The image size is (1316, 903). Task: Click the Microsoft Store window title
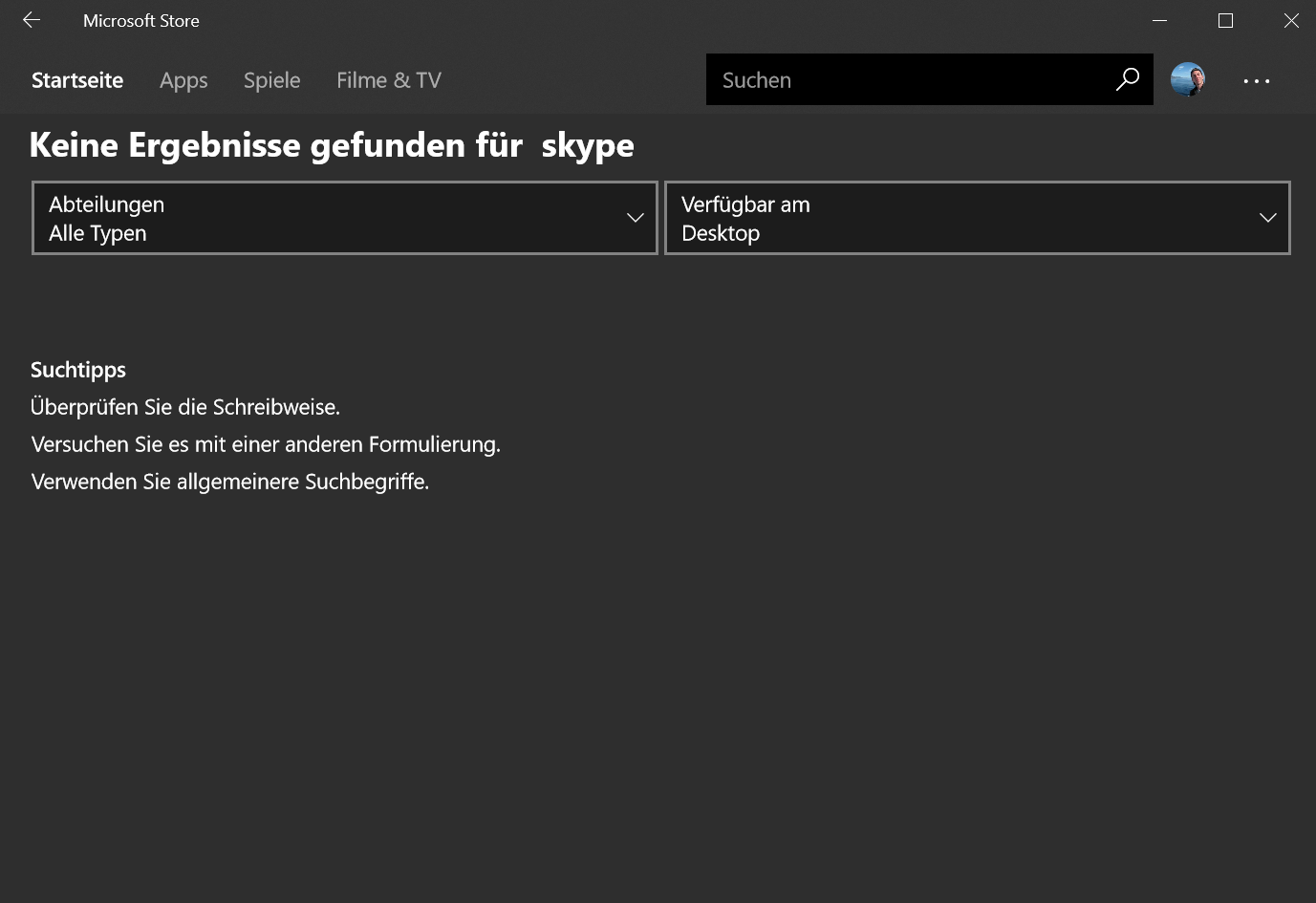coord(141,20)
